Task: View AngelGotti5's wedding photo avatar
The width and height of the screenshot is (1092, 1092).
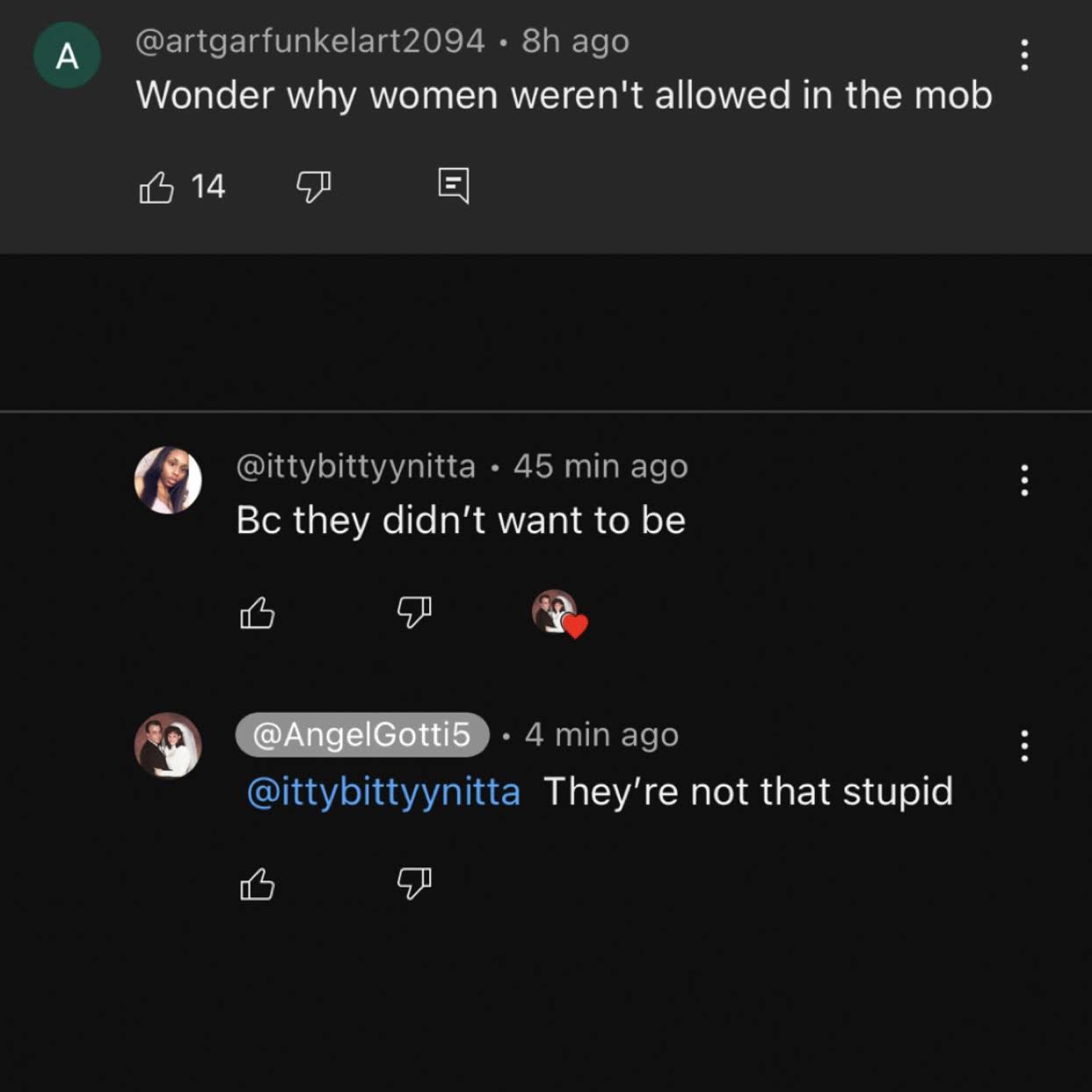Action: (168, 746)
